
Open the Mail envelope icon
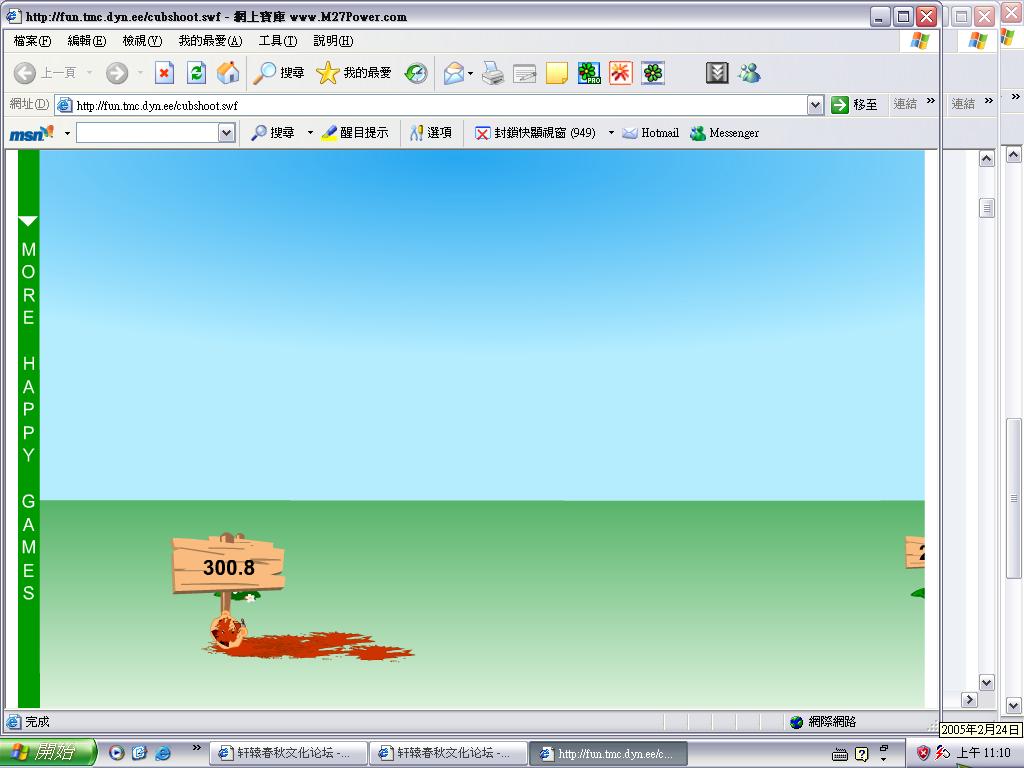point(453,72)
